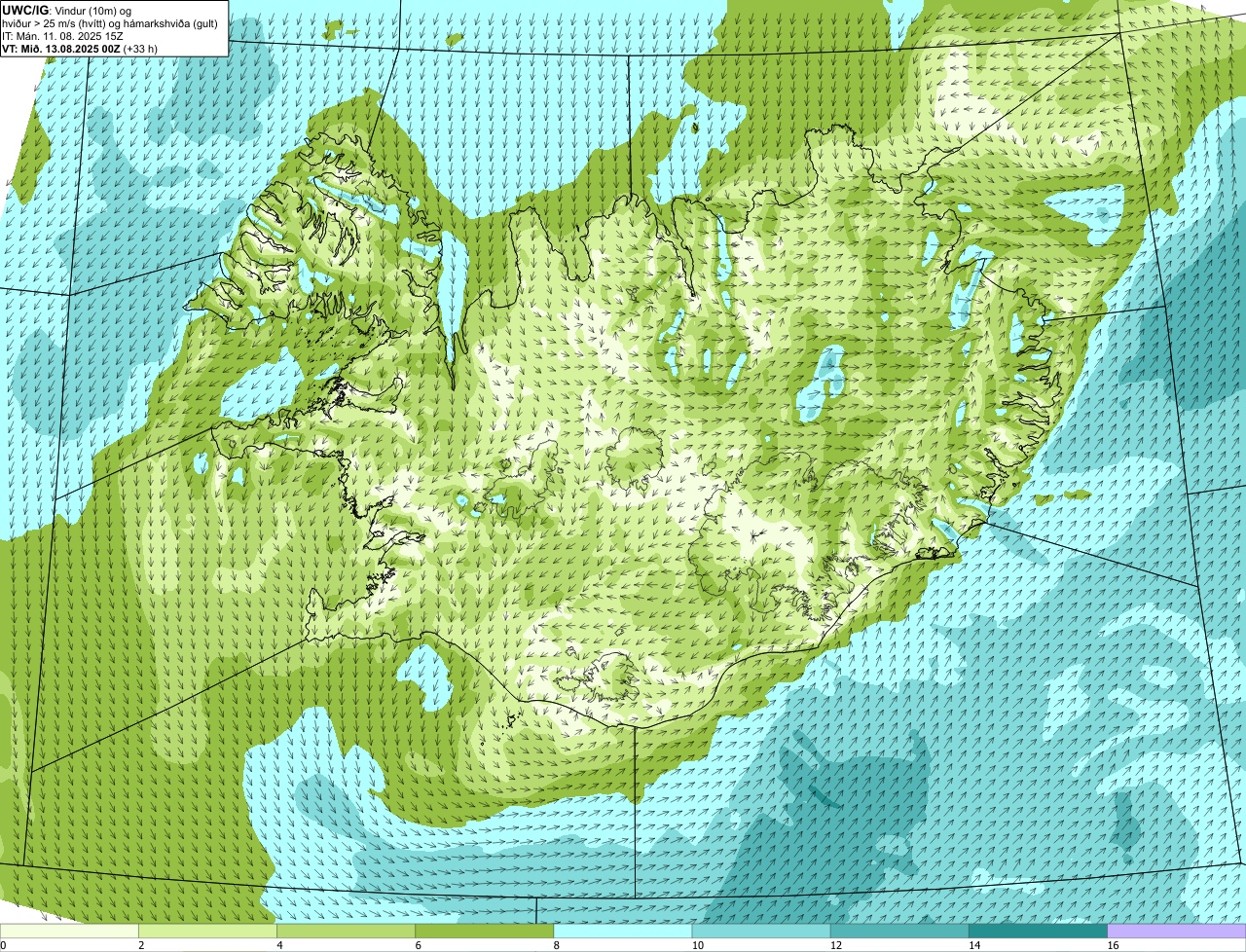Image resolution: width=1246 pixels, height=952 pixels.
Task: Click the legend label '14'
Action: click(x=974, y=945)
